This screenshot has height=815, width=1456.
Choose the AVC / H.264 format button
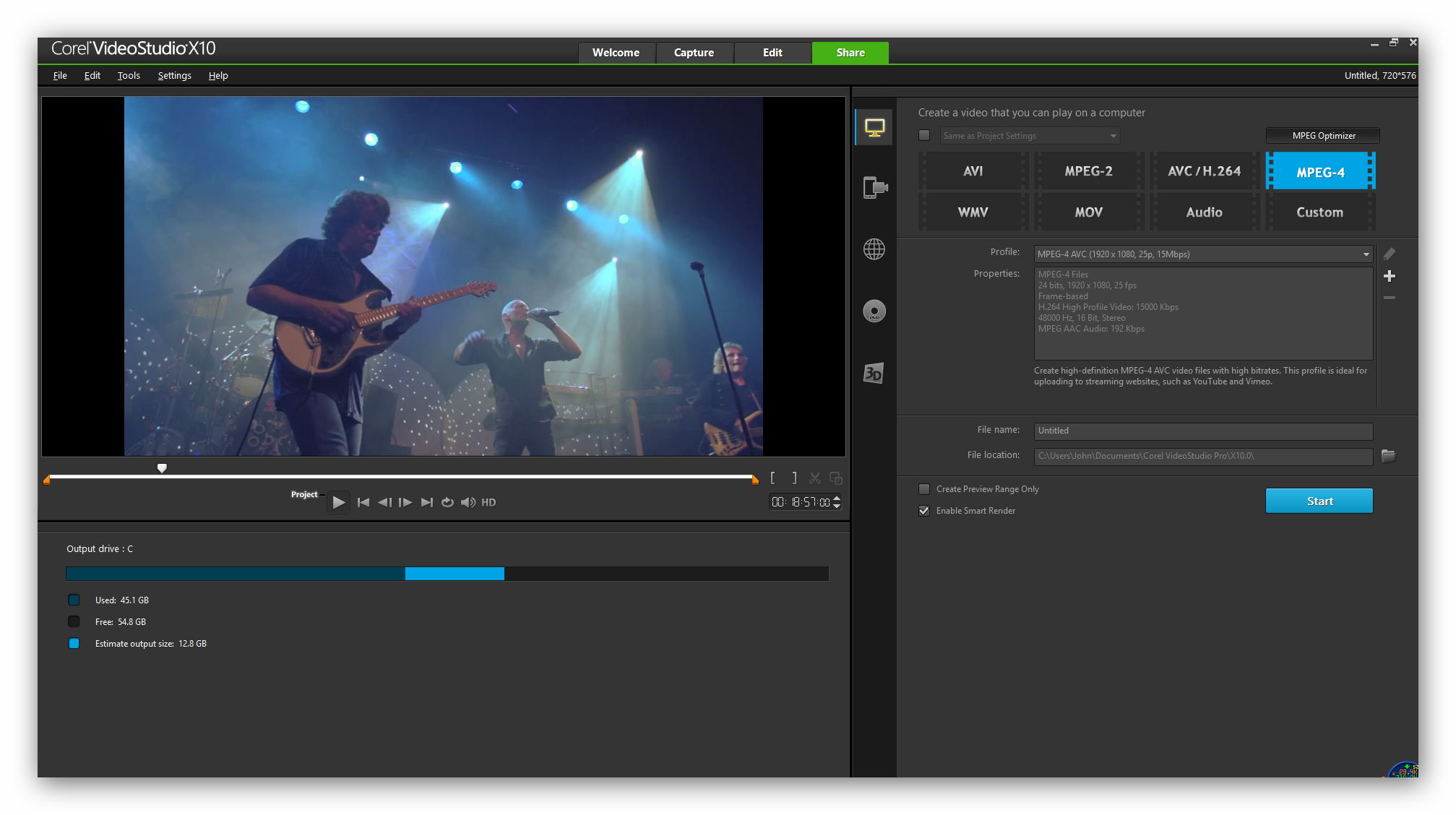(1204, 171)
